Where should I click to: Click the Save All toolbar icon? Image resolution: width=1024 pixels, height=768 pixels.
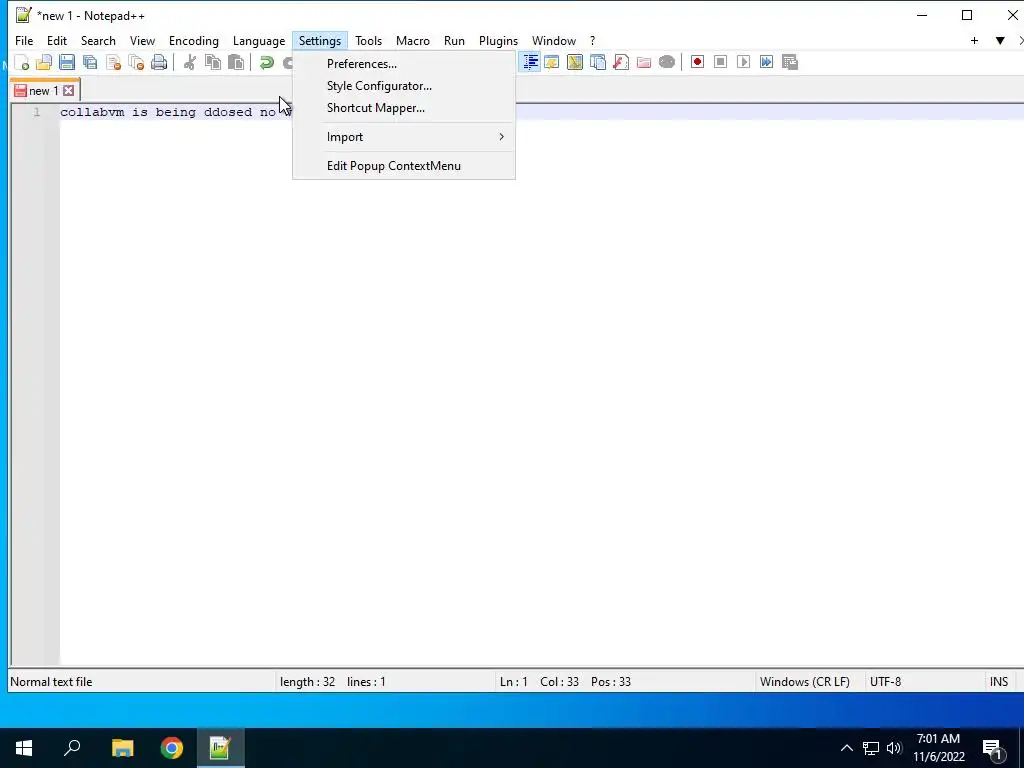point(90,62)
